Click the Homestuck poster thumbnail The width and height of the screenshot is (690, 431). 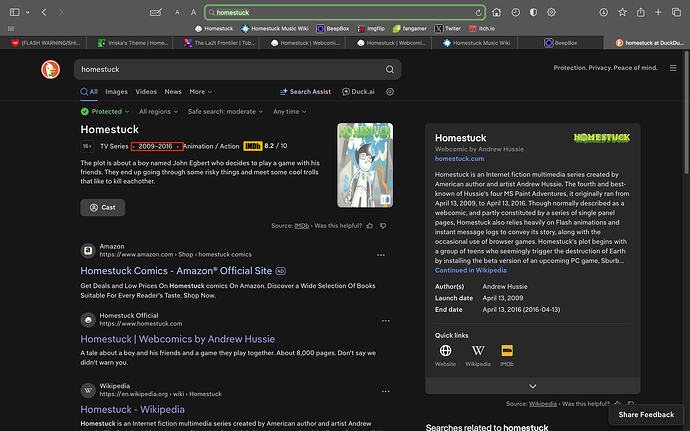tap(365, 165)
